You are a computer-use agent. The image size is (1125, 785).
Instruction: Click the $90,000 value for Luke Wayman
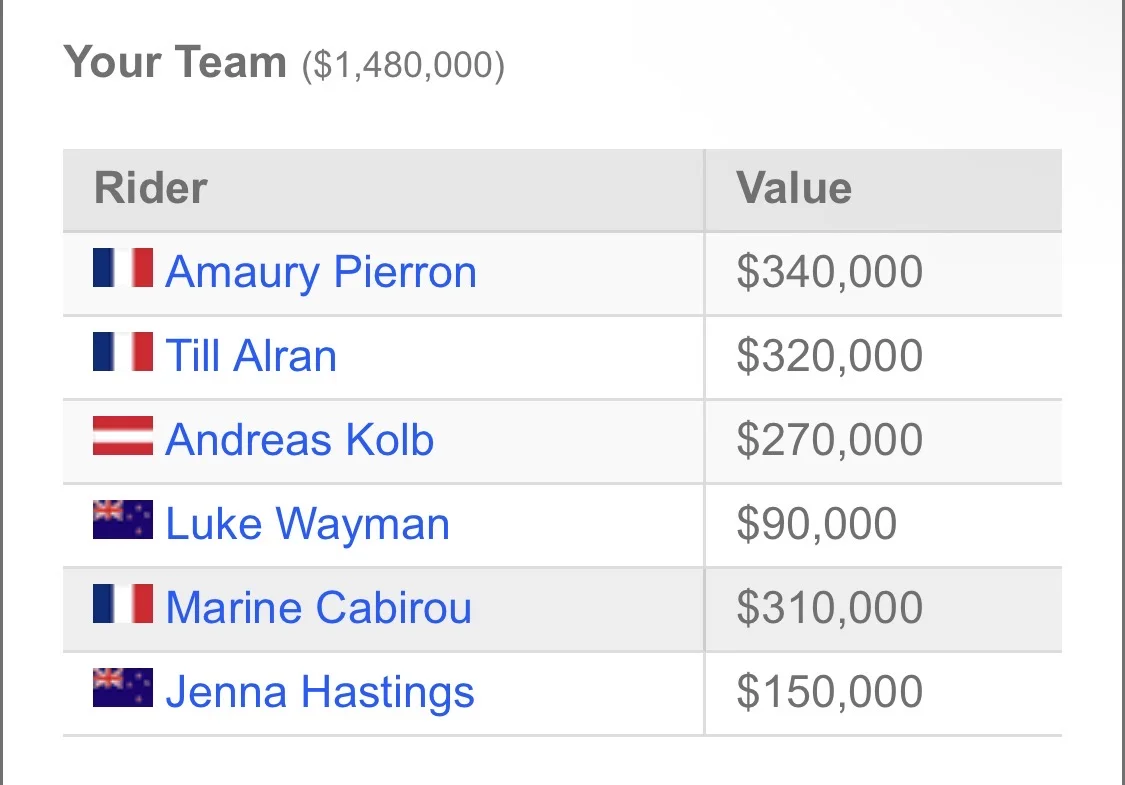816,524
